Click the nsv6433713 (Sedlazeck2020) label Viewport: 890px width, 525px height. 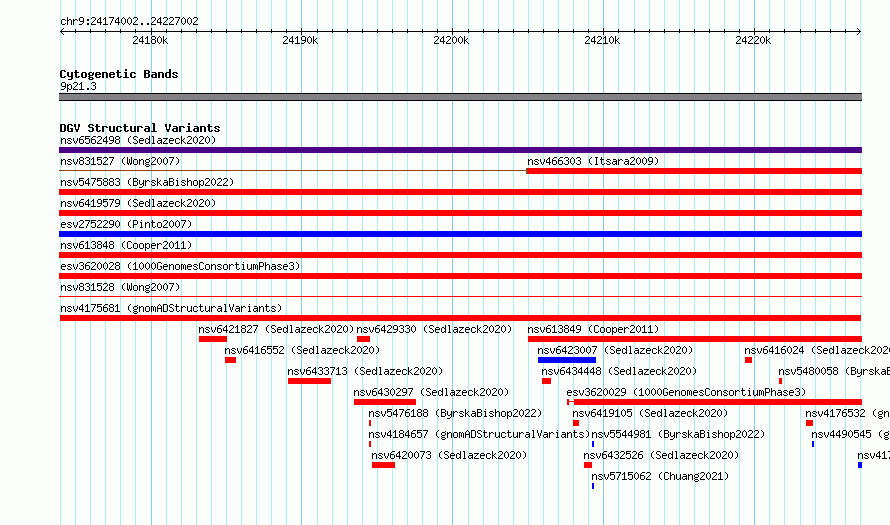click(x=365, y=371)
